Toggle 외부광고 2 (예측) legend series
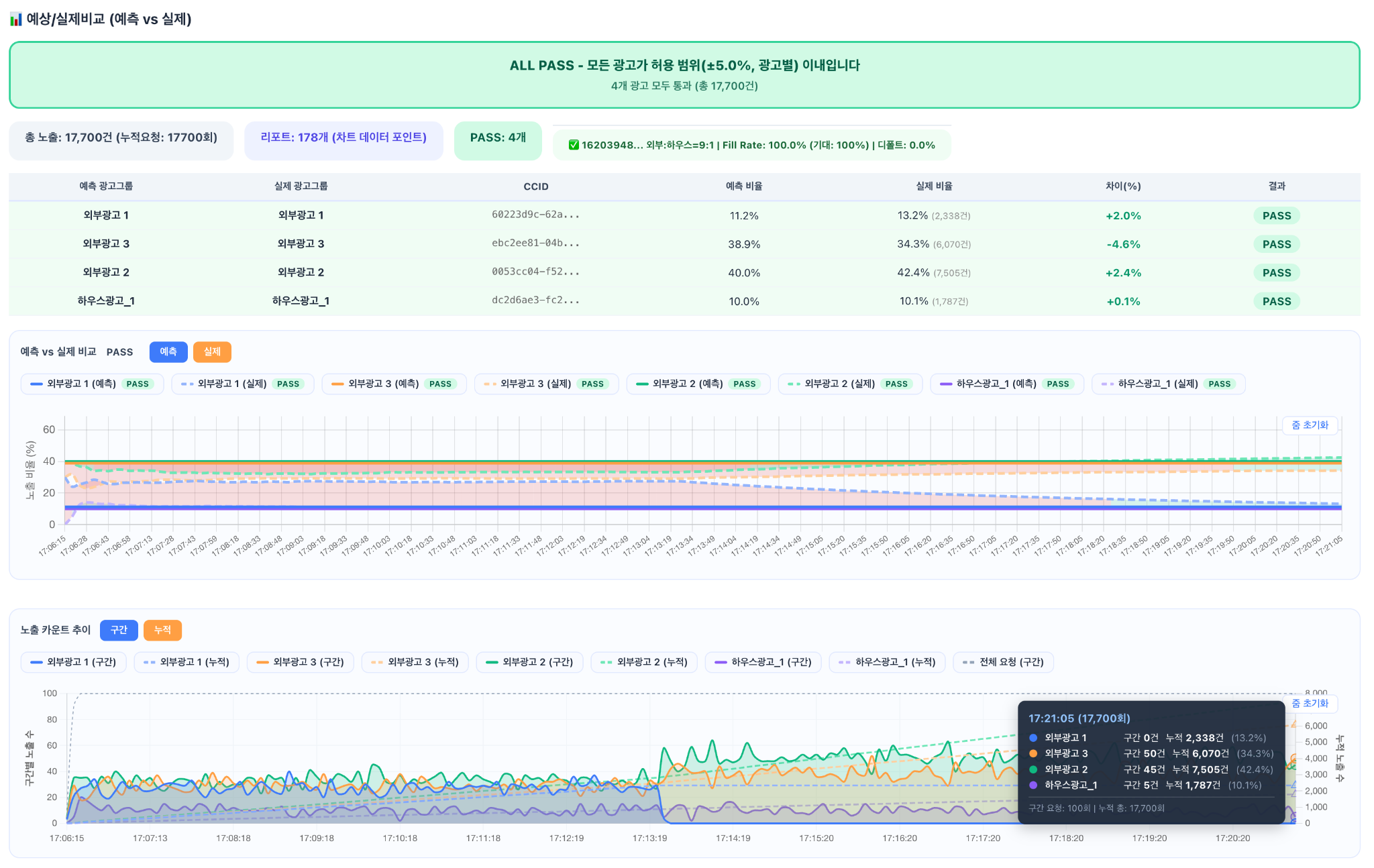 coord(698,384)
